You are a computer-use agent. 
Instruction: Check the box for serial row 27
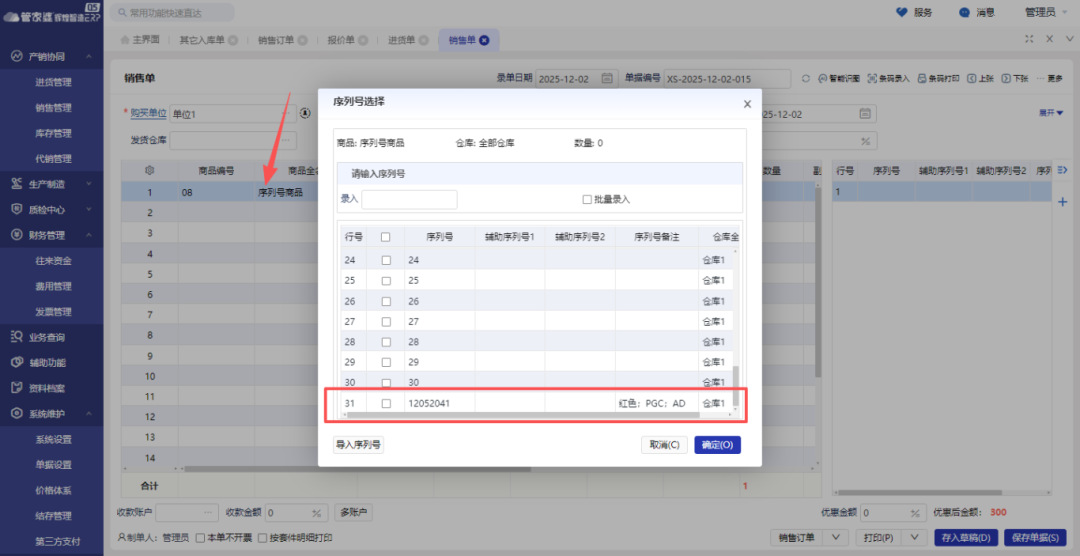[x=386, y=322]
